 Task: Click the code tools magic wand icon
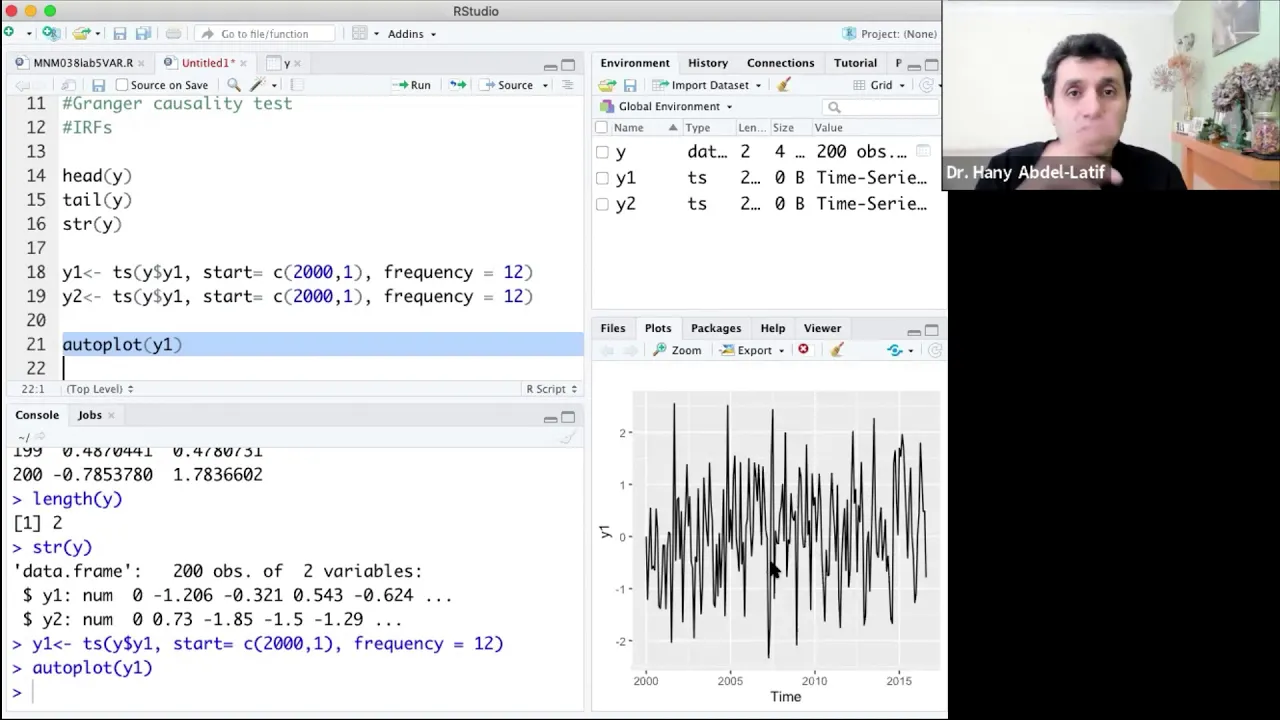point(257,85)
